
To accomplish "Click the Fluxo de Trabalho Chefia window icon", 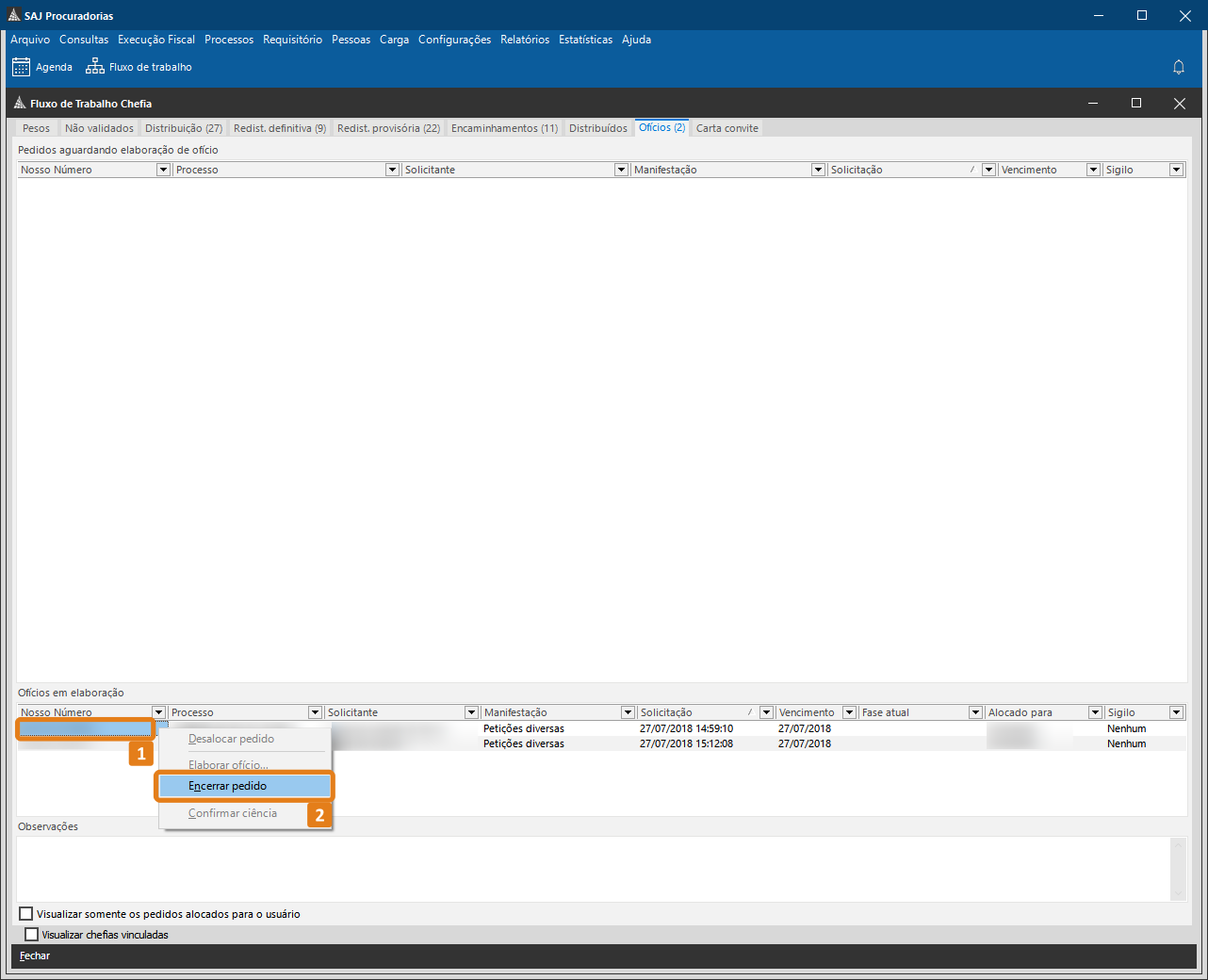I will coord(20,103).
